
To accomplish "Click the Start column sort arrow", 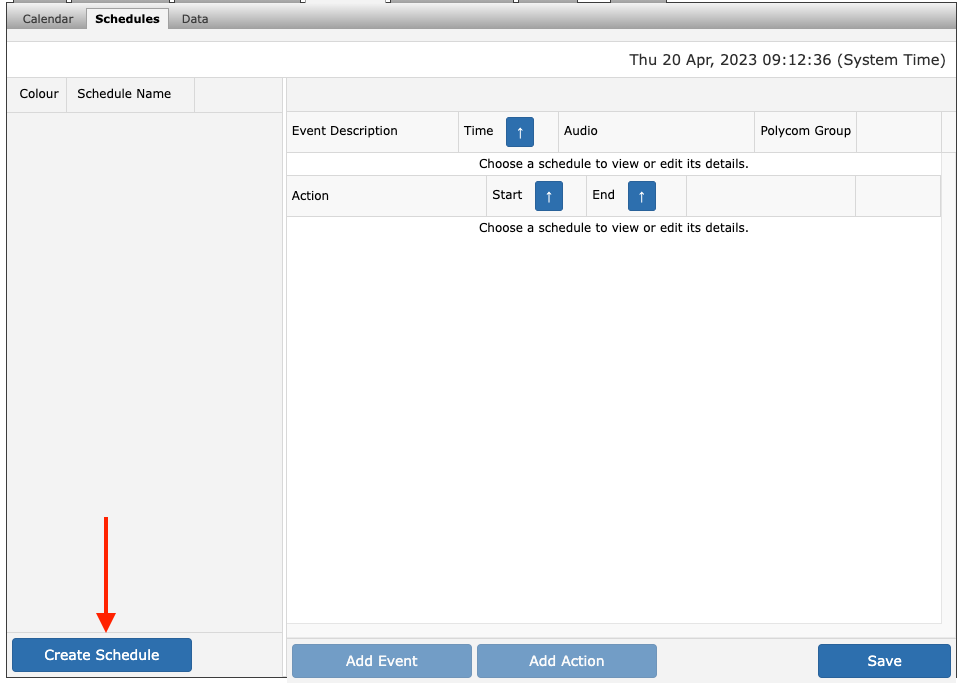I will pyautogui.click(x=549, y=196).
